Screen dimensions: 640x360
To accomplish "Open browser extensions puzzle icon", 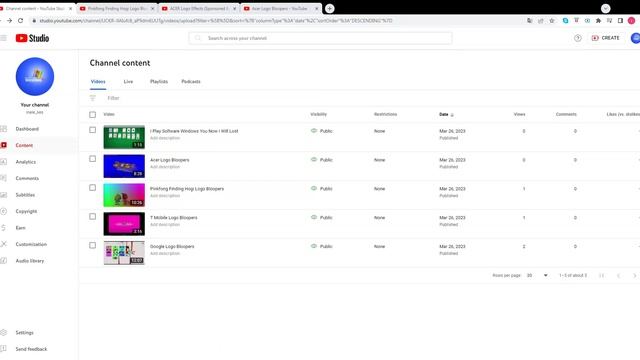I will click(598, 20).
